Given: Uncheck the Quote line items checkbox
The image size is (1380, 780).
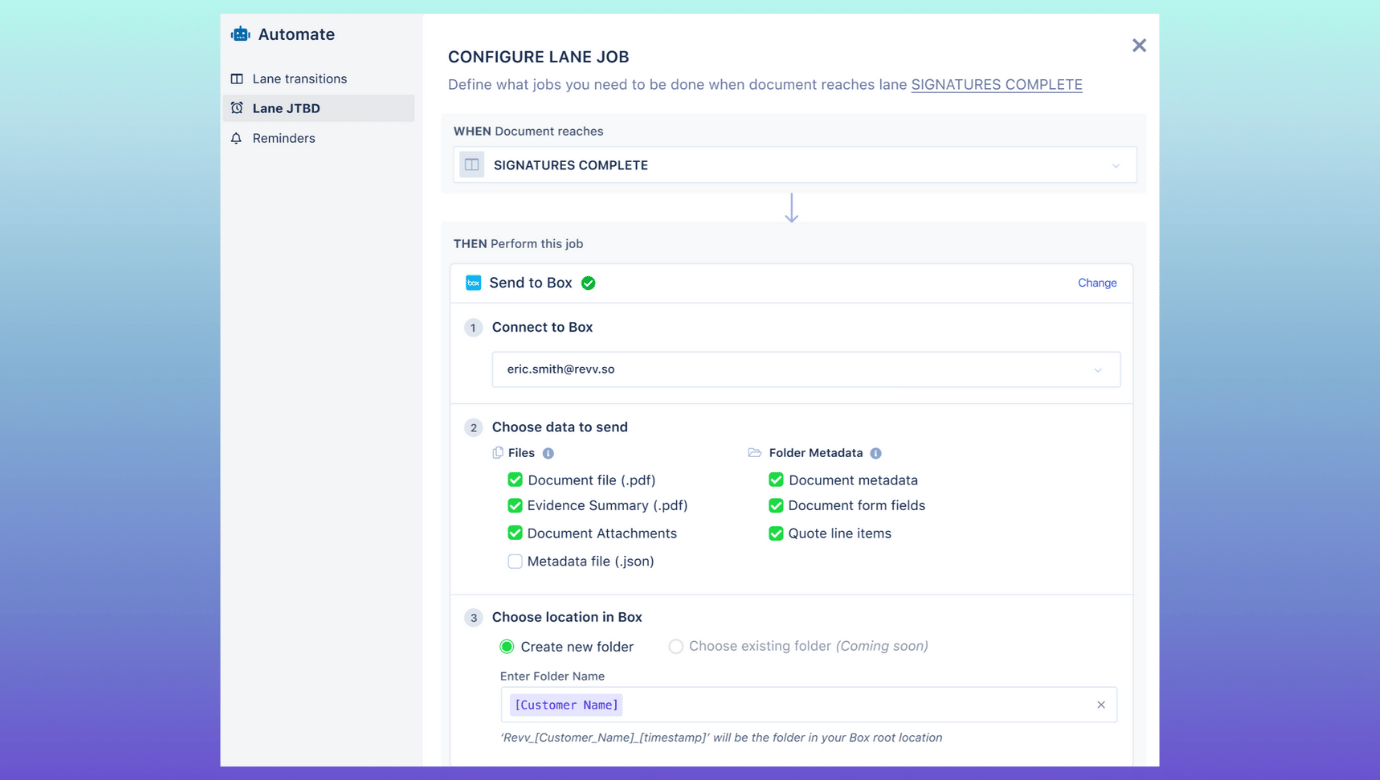Looking at the screenshot, I should pyautogui.click(x=776, y=533).
